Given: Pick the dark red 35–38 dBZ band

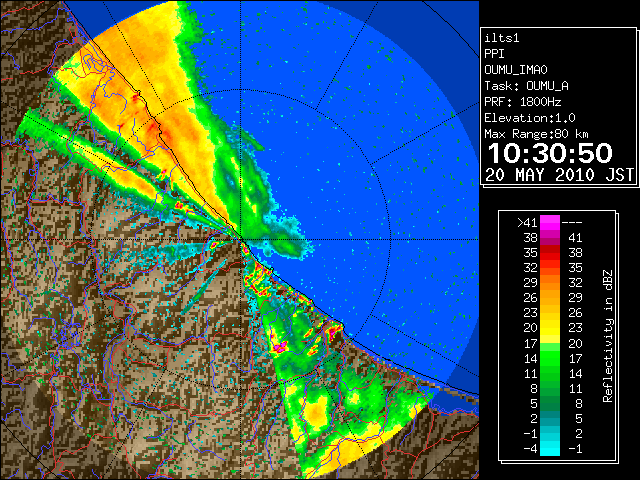Looking at the screenshot, I should pos(550,253).
